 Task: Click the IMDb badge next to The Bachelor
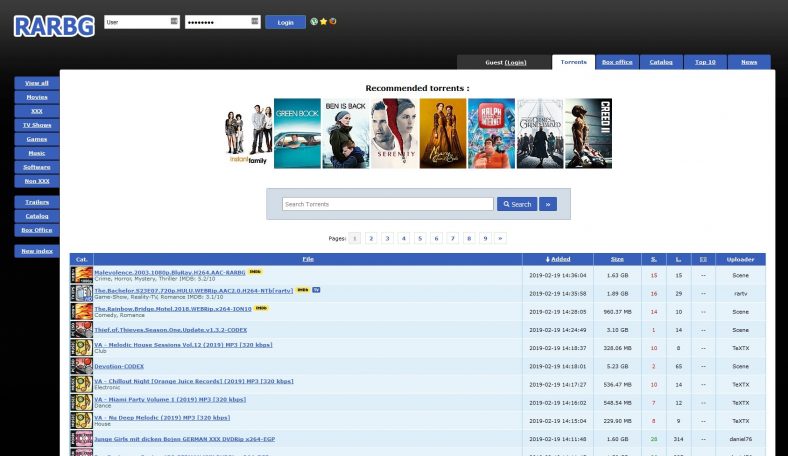coord(303,290)
